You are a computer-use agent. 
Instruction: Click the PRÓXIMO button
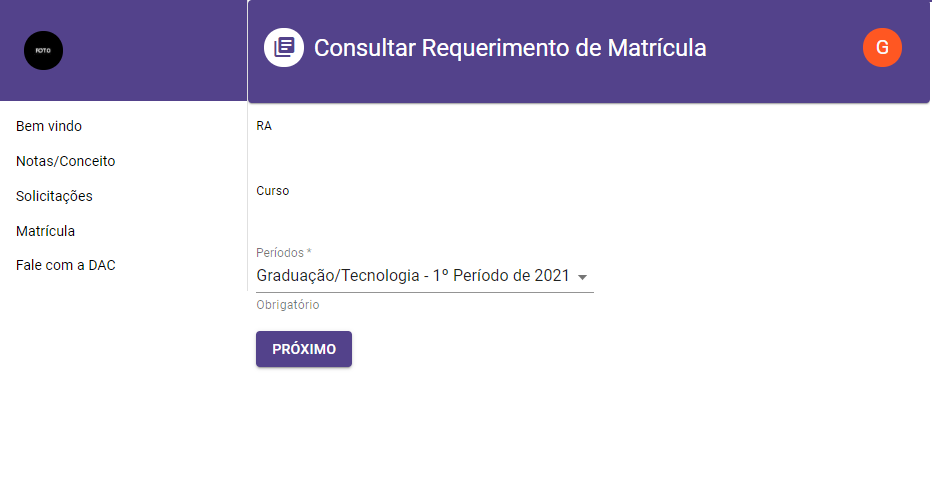(304, 349)
